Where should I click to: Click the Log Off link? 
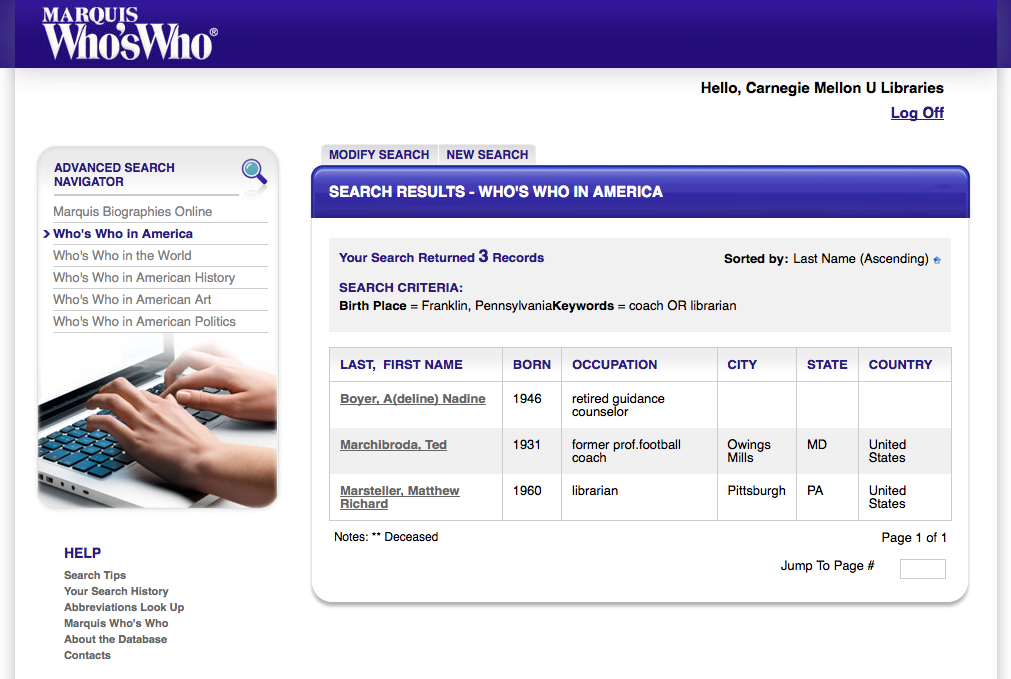click(x=917, y=113)
